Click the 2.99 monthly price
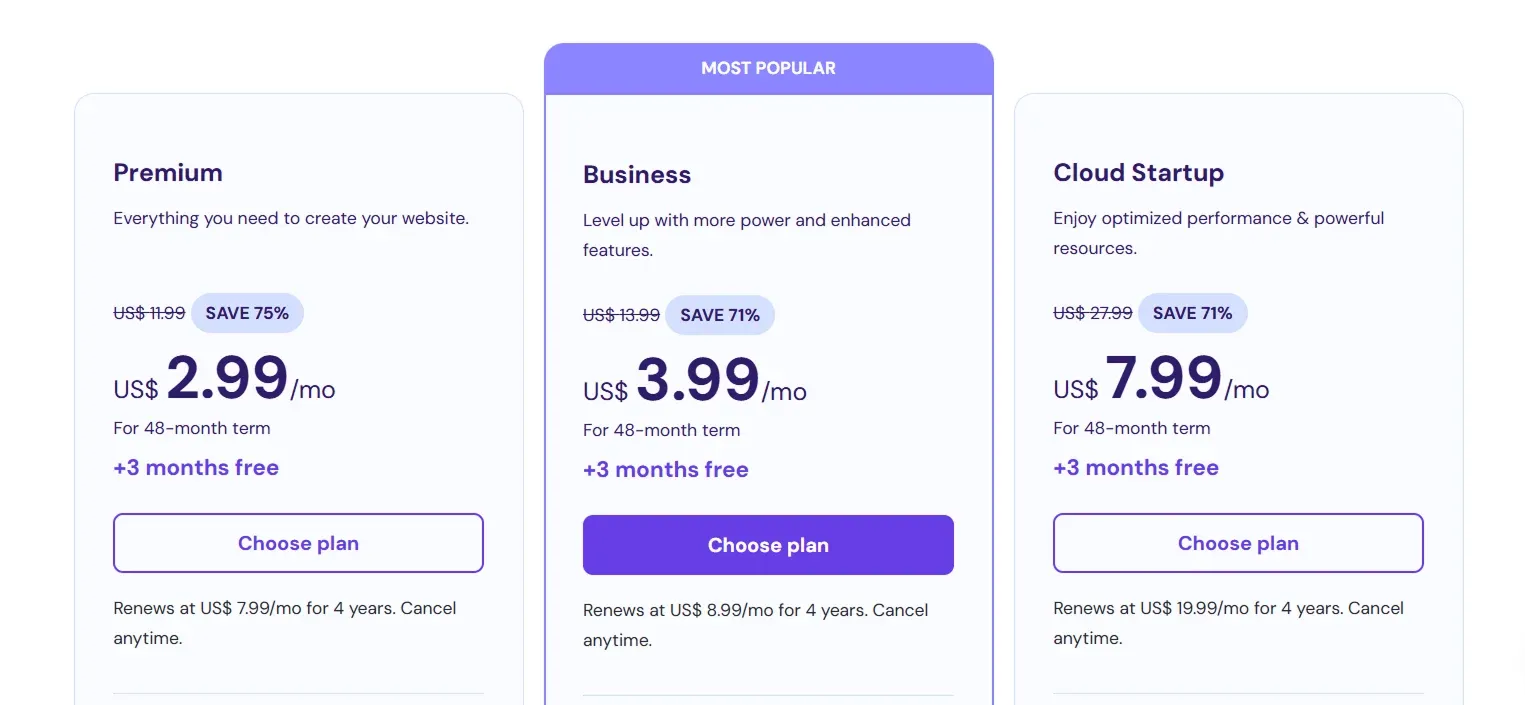1525x705 pixels. [225, 379]
